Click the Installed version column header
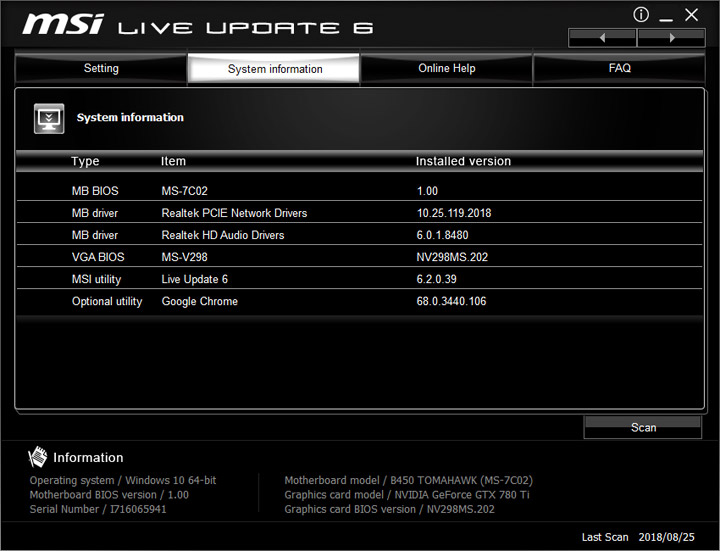The image size is (720, 551). [x=463, y=161]
